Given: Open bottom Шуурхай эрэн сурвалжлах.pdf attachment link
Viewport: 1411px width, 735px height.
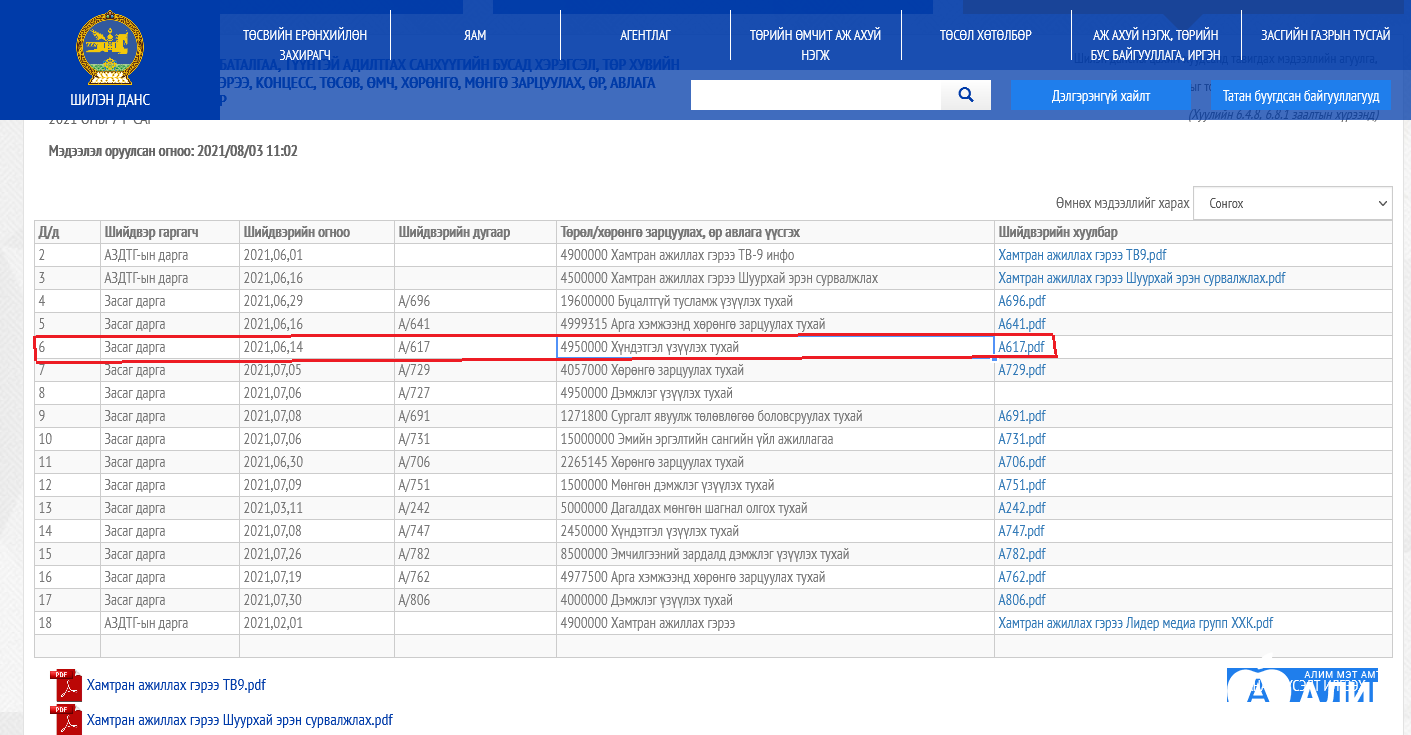Looking at the screenshot, I should (x=240, y=720).
